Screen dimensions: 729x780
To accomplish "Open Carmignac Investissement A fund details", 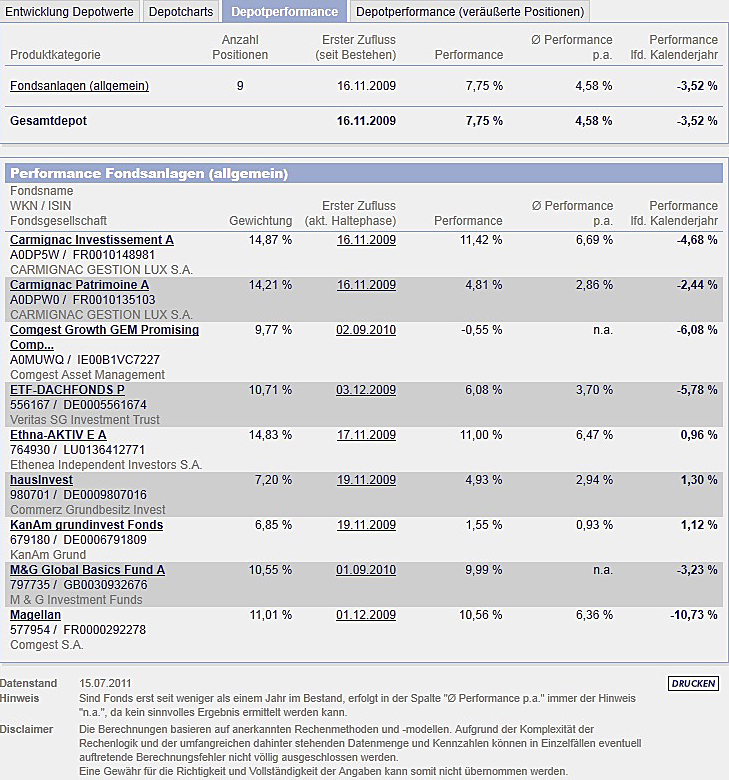I will tap(92, 240).
